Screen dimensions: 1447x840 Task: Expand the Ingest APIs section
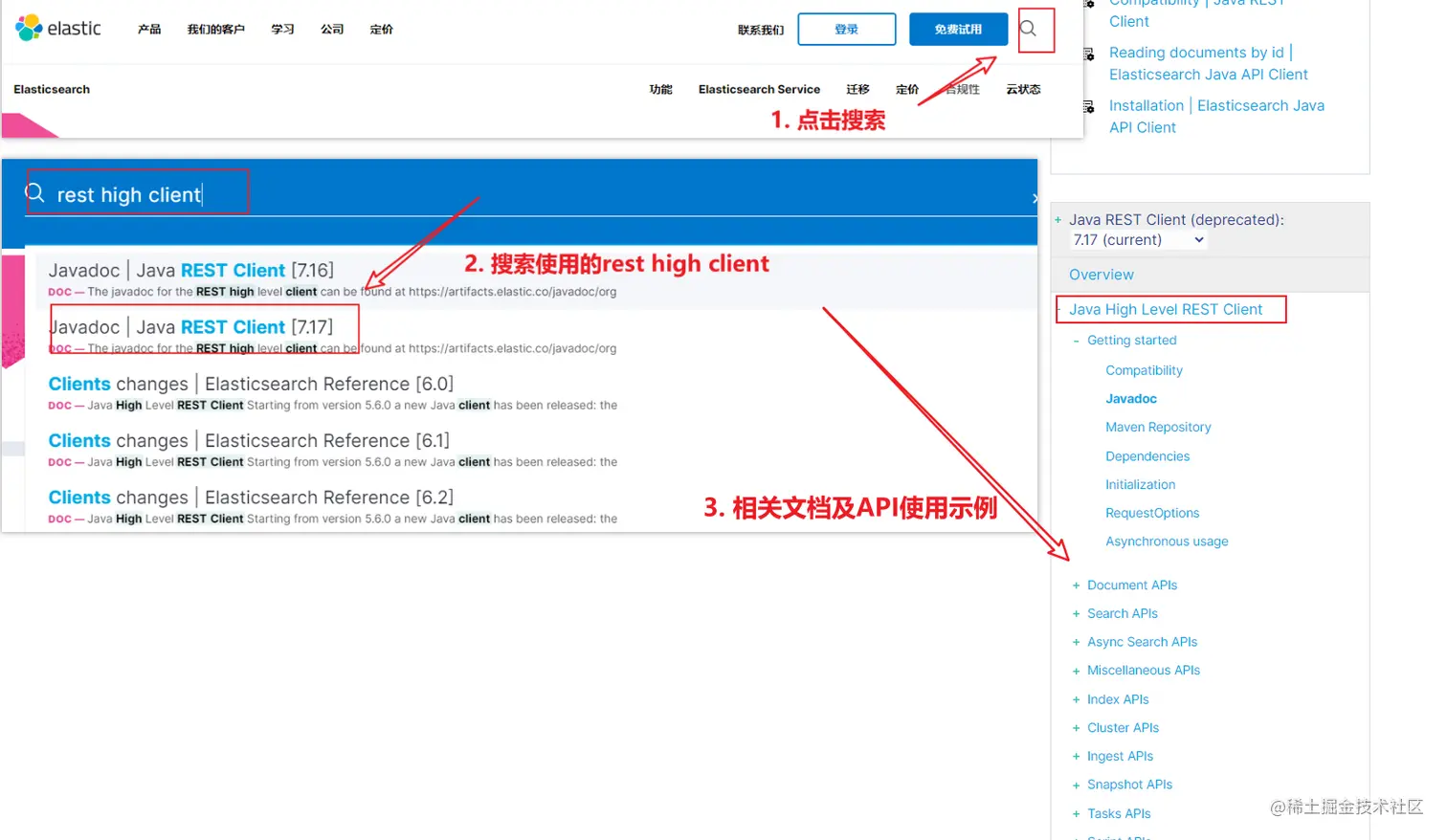pos(1077,757)
